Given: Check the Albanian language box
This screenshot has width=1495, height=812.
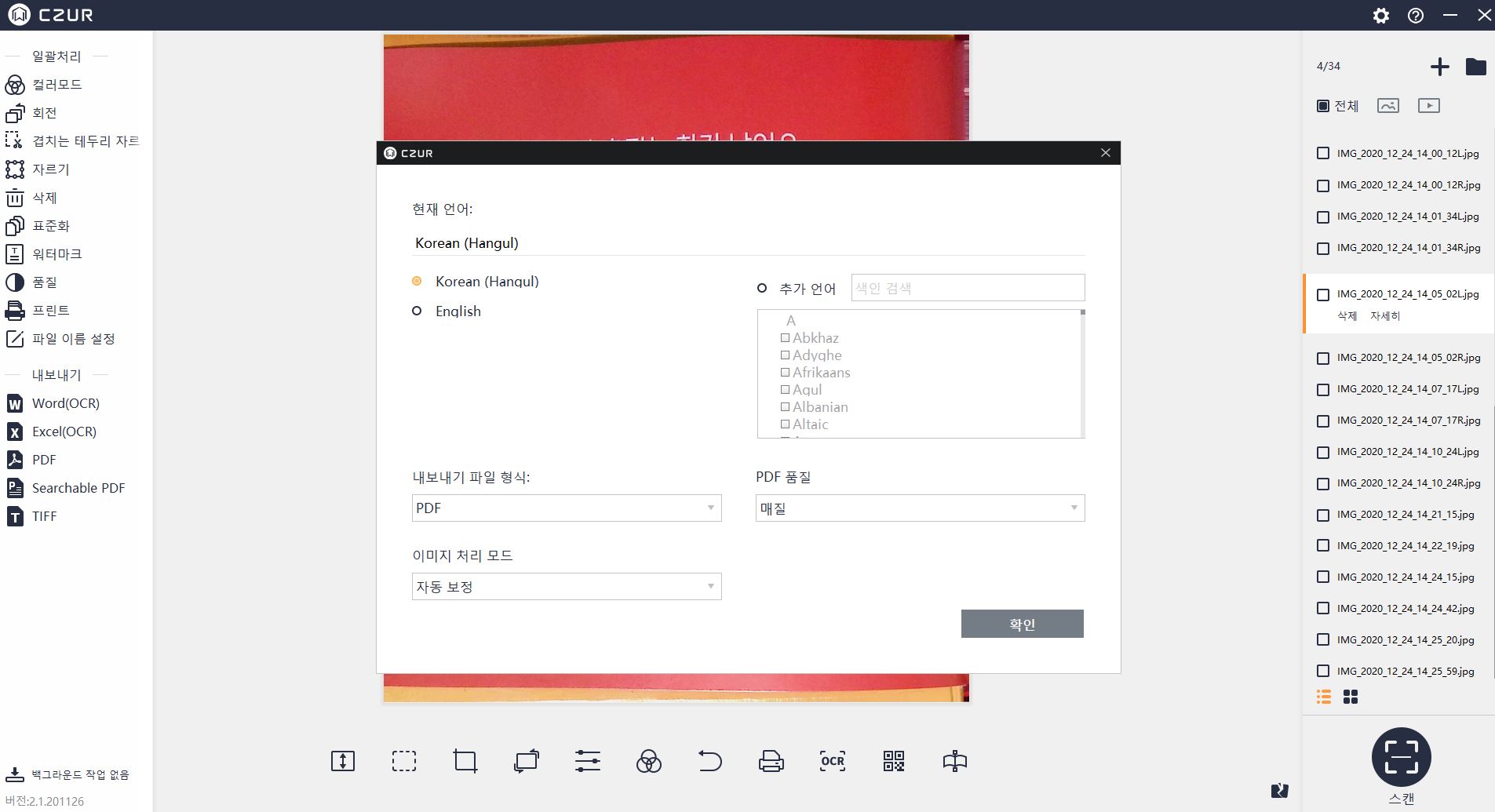Looking at the screenshot, I should (x=785, y=407).
